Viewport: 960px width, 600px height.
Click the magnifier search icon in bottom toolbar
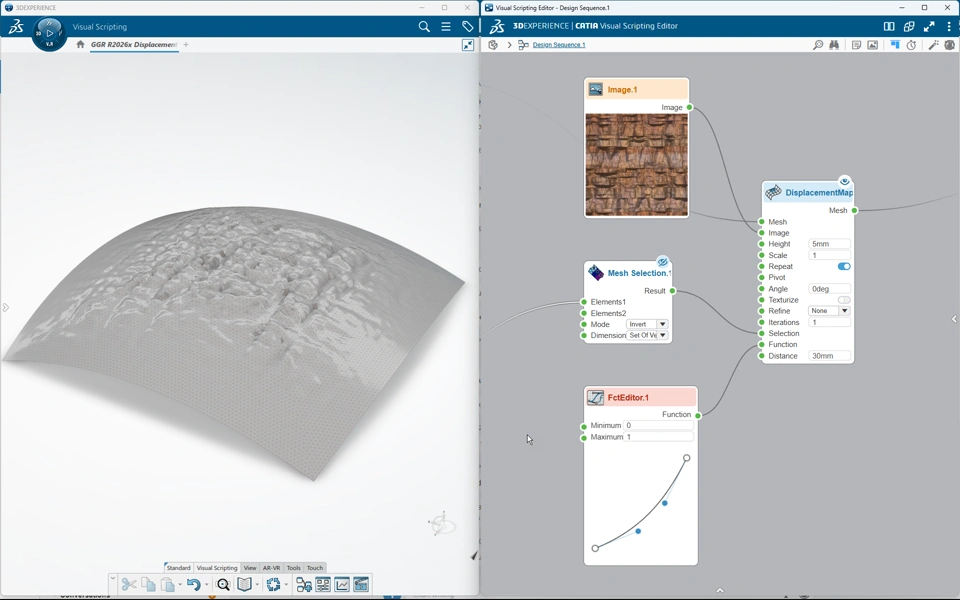[223, 585]
